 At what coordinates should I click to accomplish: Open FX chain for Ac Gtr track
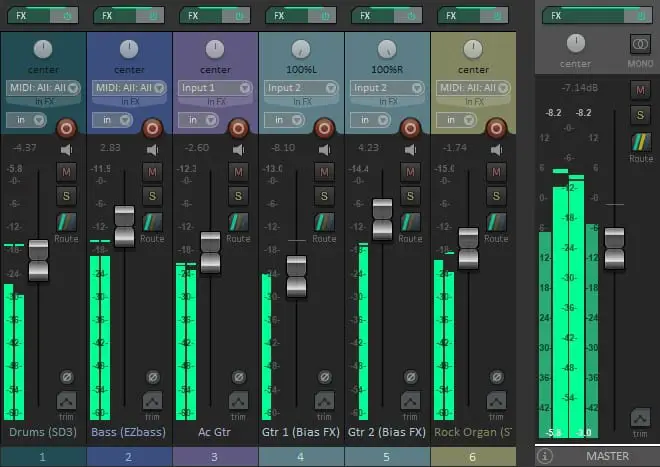pyautogui.click(x=200, y=16)
